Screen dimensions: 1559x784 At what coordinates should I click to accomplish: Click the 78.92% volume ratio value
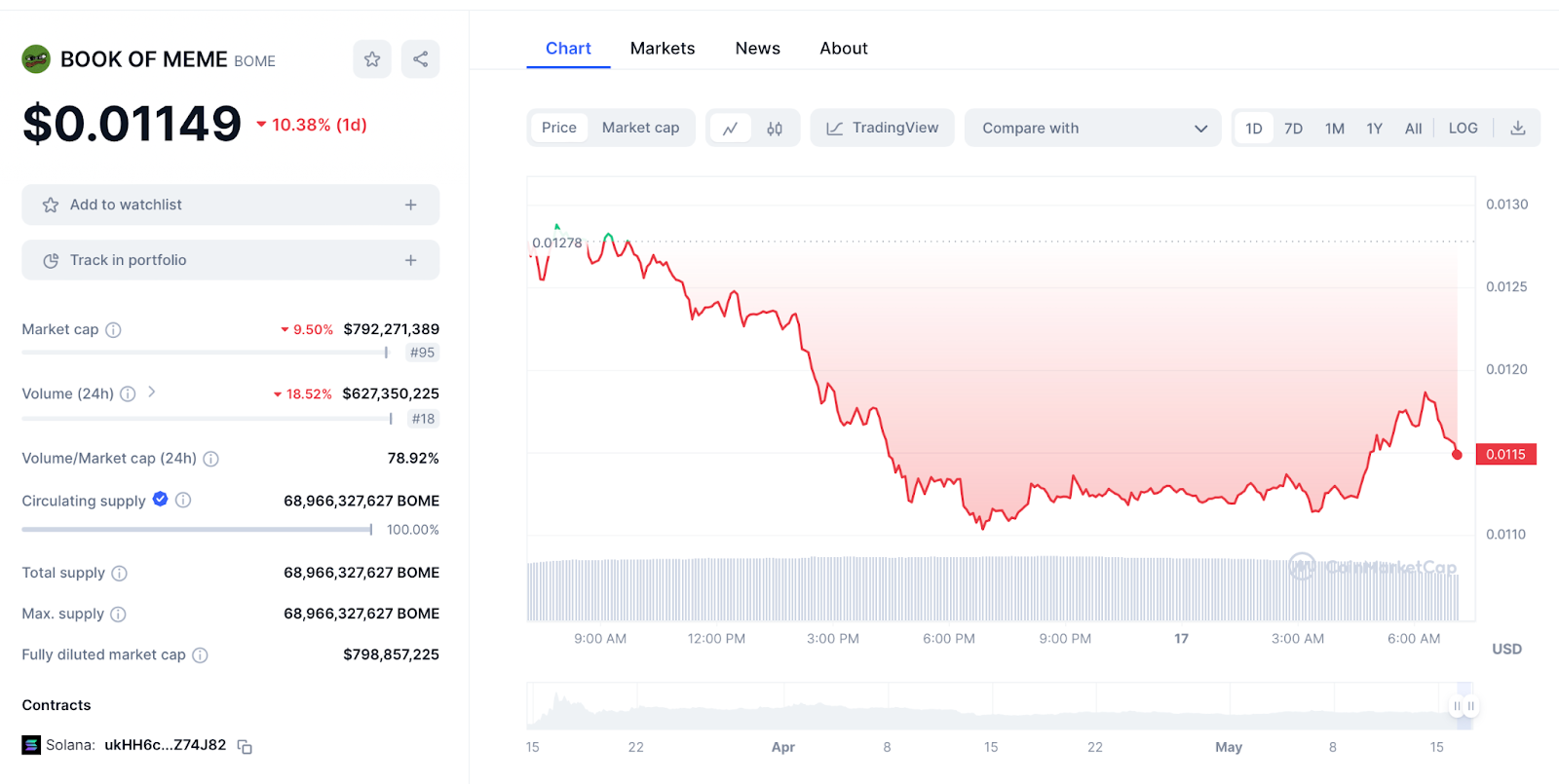tap(413, 458)
